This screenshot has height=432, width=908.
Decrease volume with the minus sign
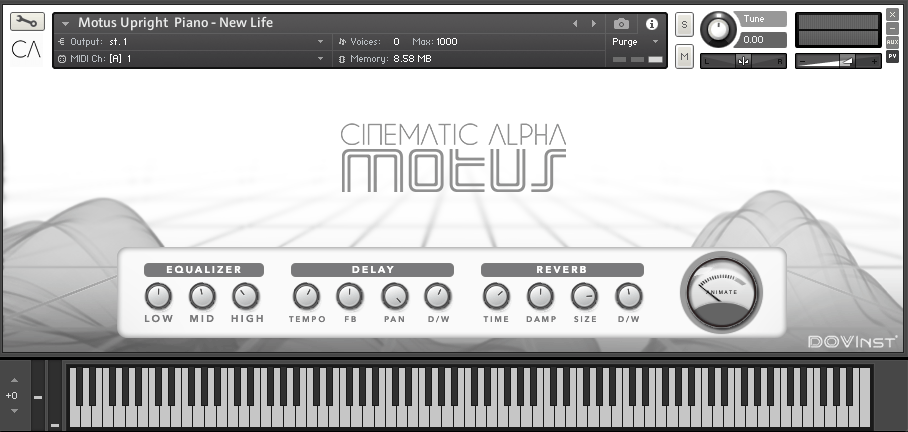point(803,61)
